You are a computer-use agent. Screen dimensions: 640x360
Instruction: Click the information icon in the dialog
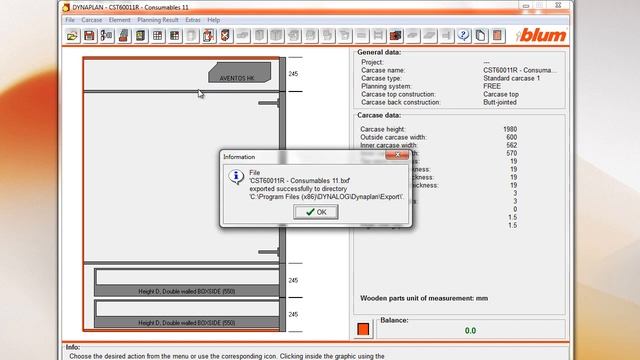point(236,177)
